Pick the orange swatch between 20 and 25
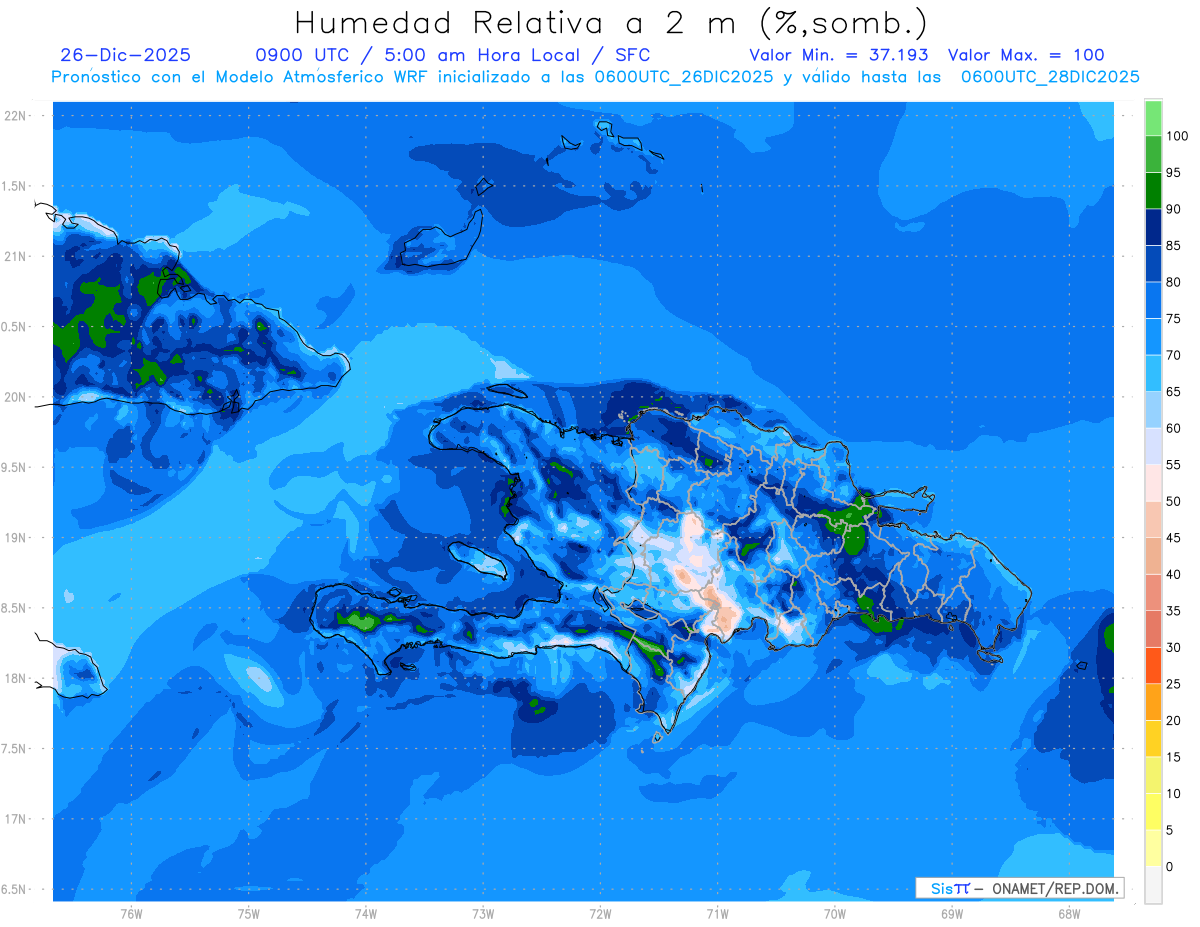This screenshot has width=1200, height=927. click(x=1153, y=702)
